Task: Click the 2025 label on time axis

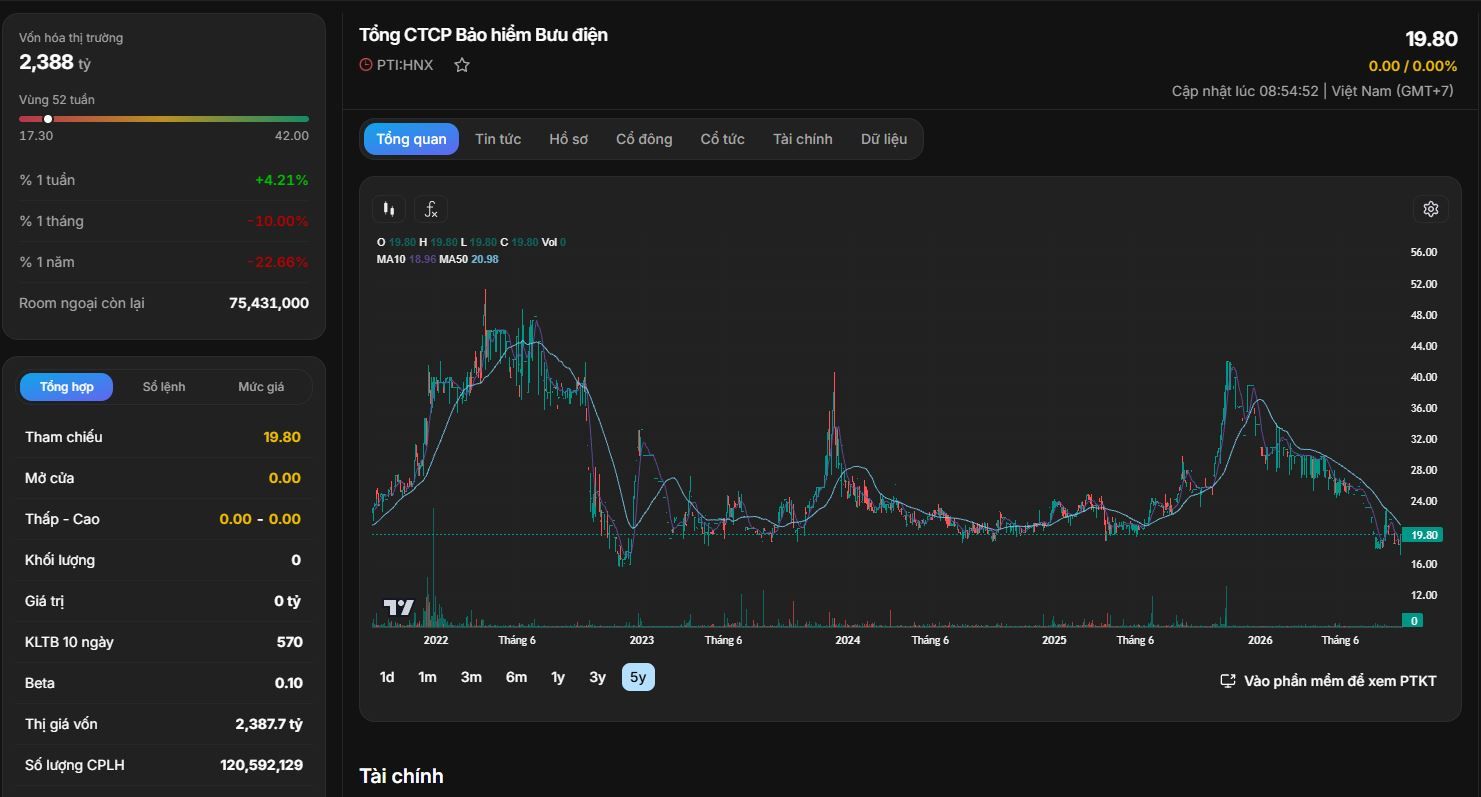Action: point(1054,640)
